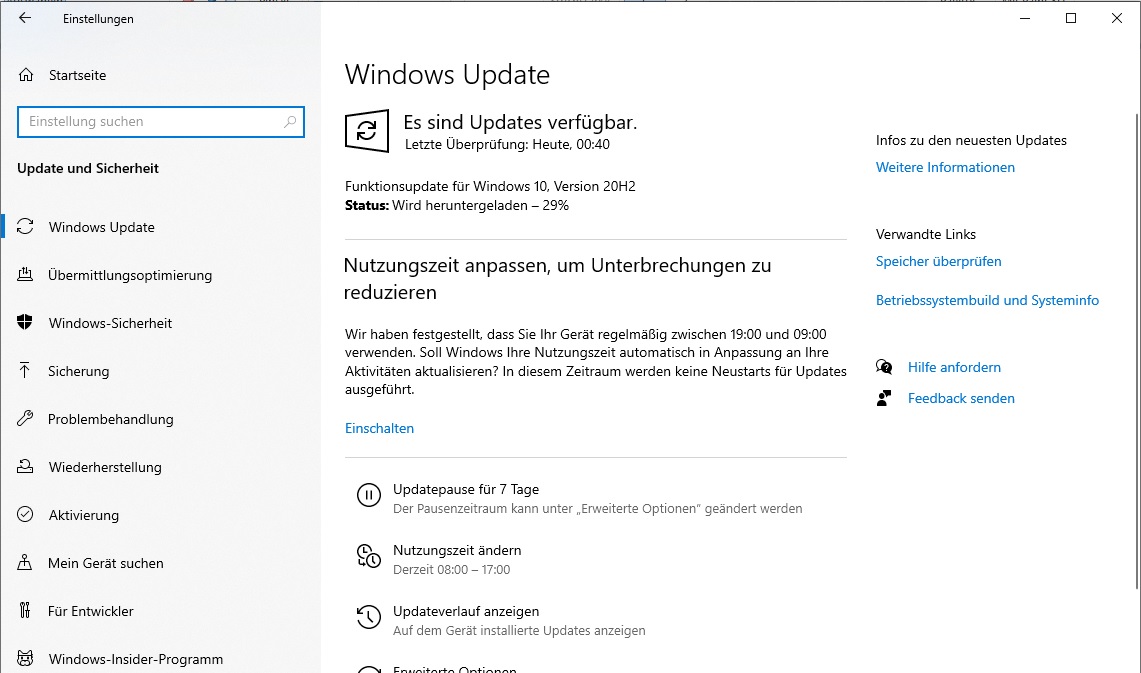
Task: Click the magnifier icon in the search box
Action: coord(290,122)
